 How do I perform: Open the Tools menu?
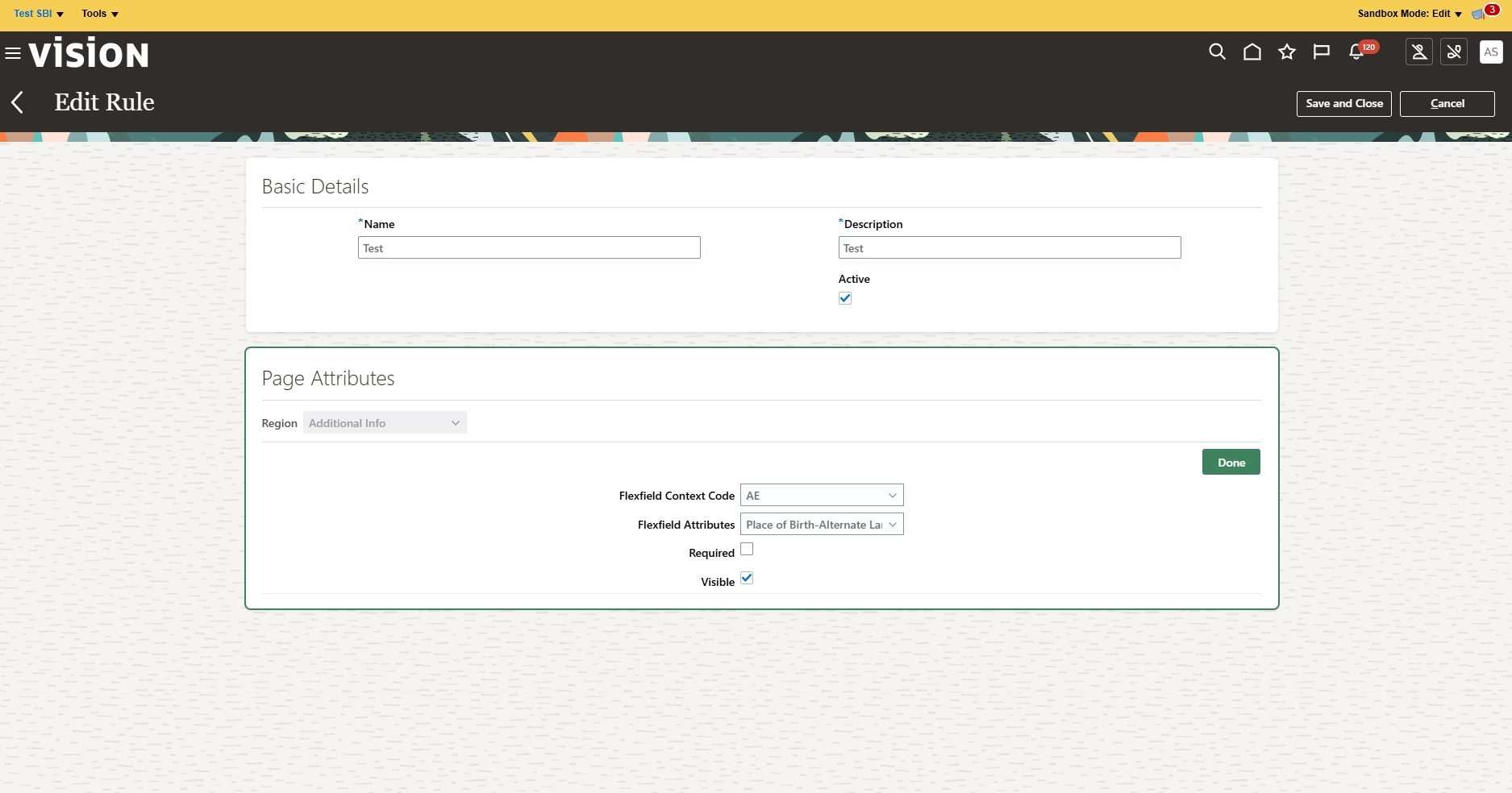(100, 14)
